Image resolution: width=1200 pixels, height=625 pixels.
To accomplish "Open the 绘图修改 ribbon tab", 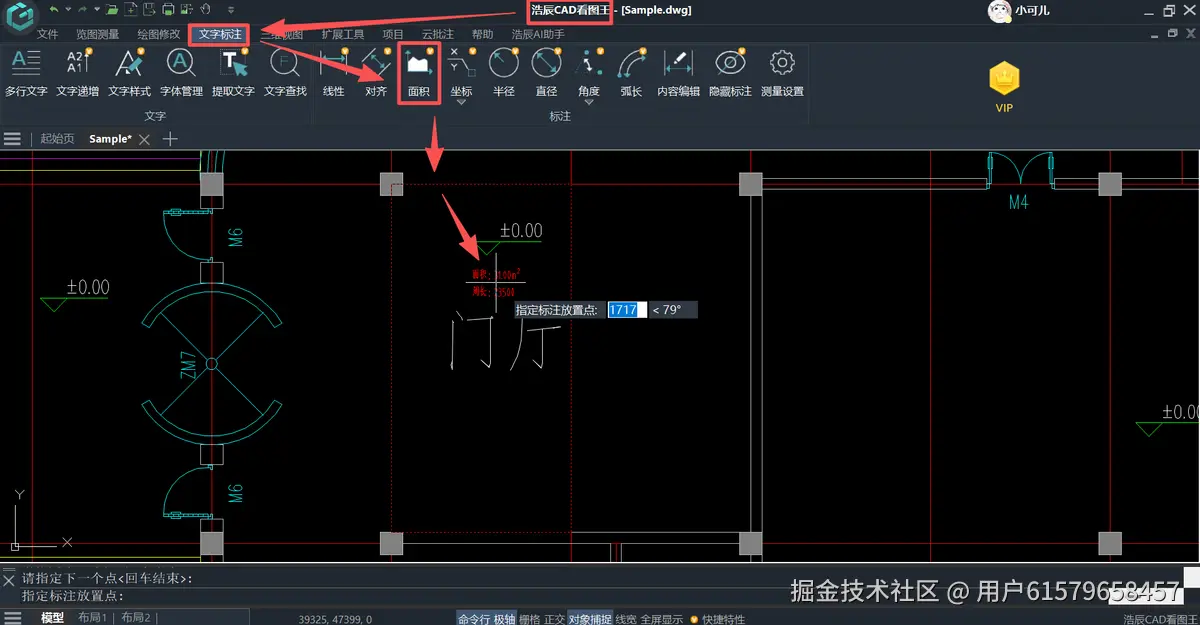I will (x=158, y=34).
